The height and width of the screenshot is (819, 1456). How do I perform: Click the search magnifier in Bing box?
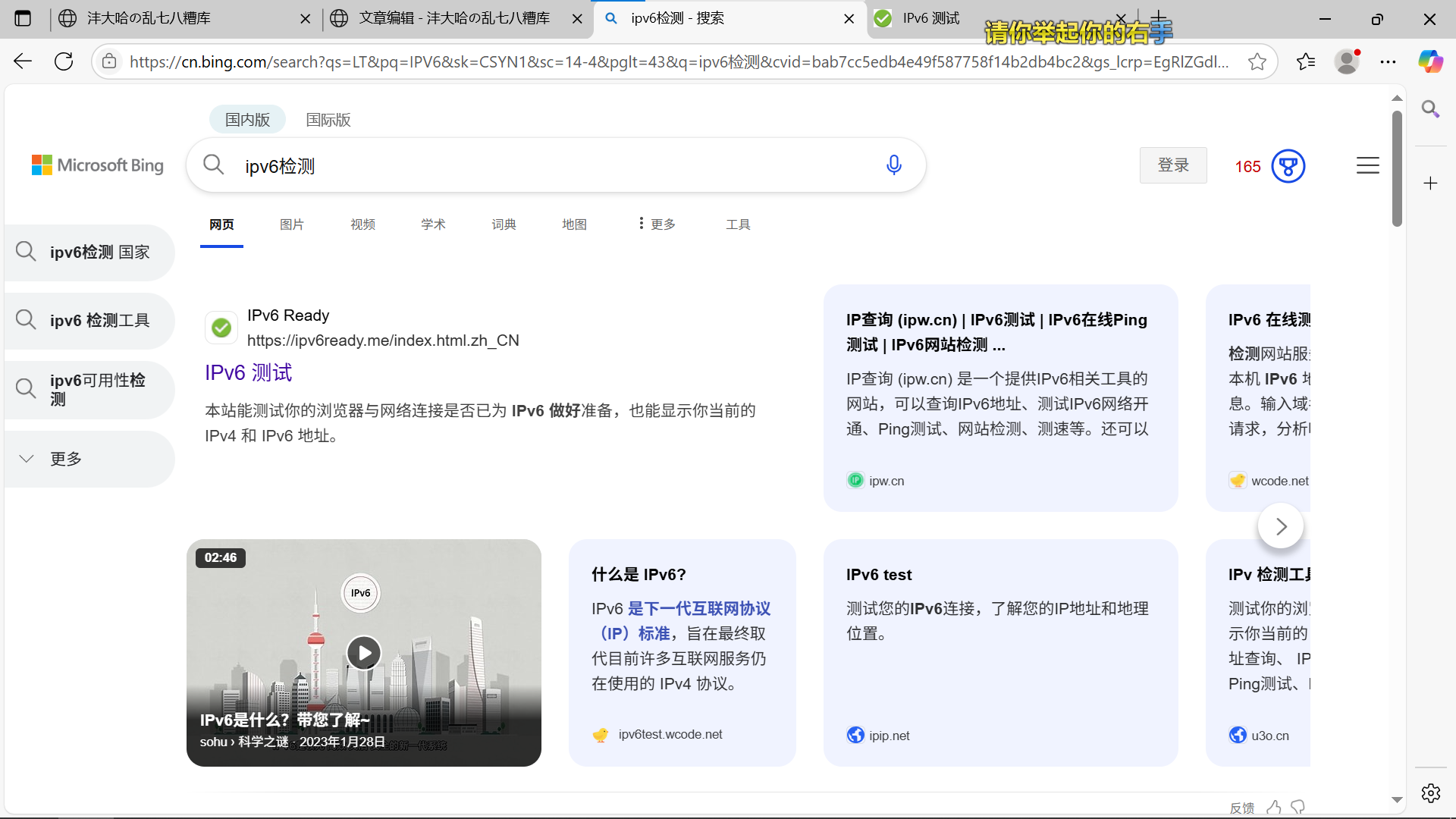pyautogui.click(x=214, y=165)
